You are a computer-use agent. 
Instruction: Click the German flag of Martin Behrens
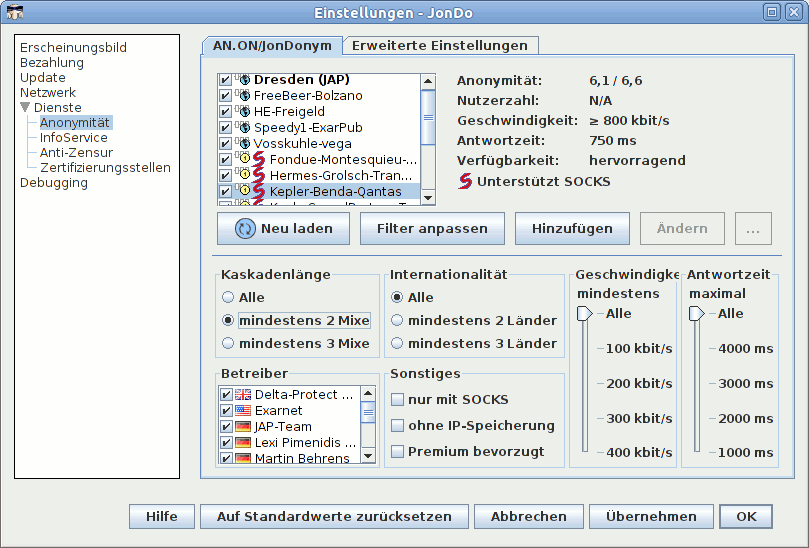click(243, 458)
